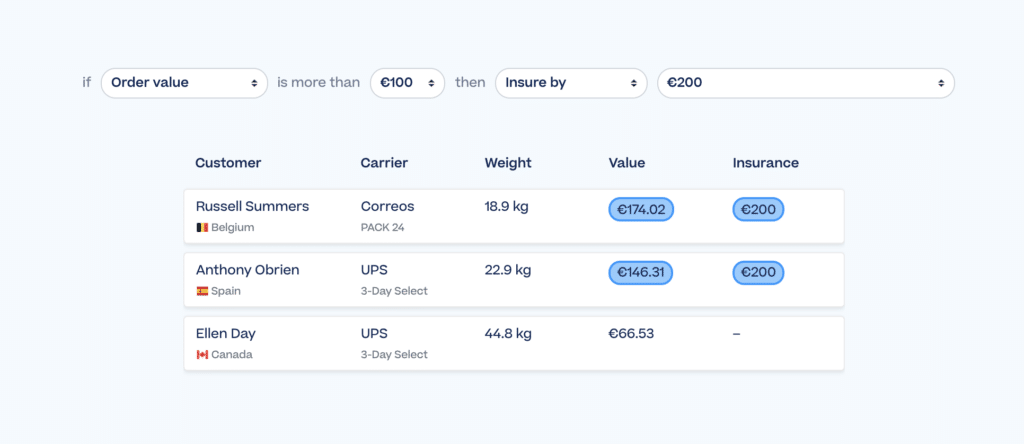Screen dimensions: 1024x444
Task: Click the Carrier column header
Action: tap(384, 163)
